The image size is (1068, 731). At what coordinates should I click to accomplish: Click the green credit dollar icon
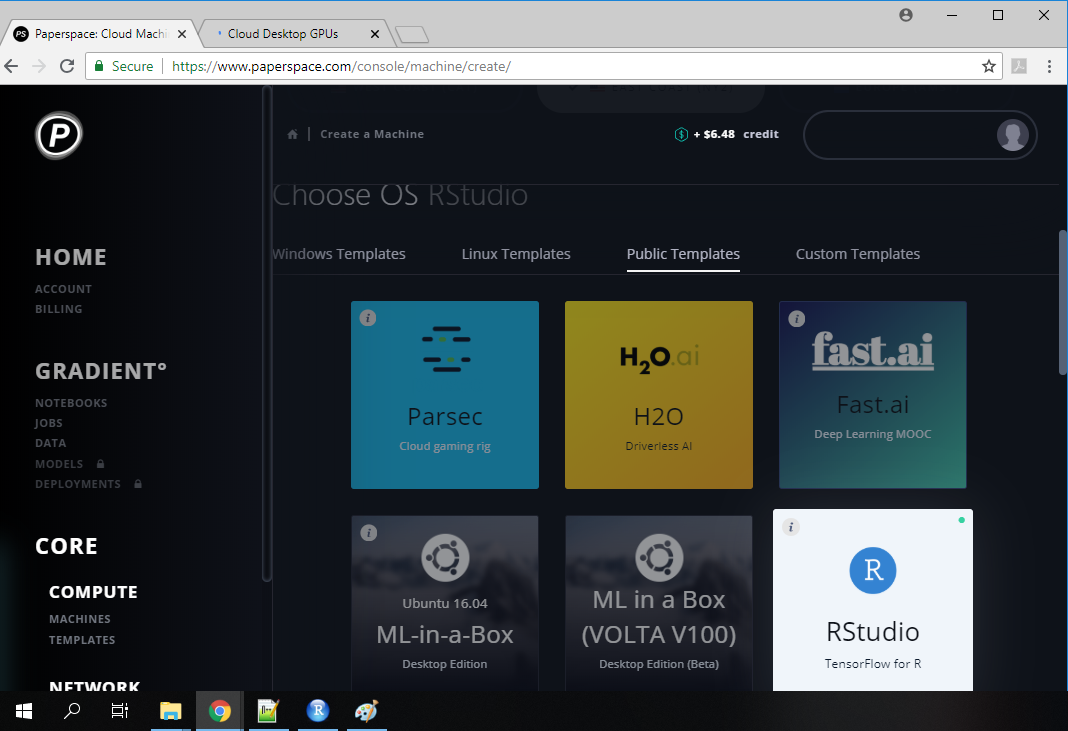point(680,134)
